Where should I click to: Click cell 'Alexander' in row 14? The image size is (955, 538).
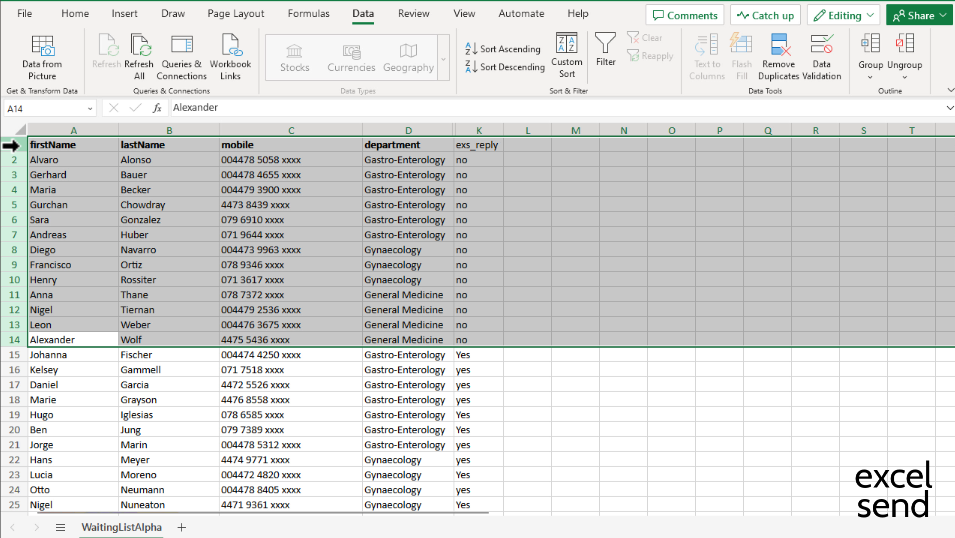(x=73, y=340)
